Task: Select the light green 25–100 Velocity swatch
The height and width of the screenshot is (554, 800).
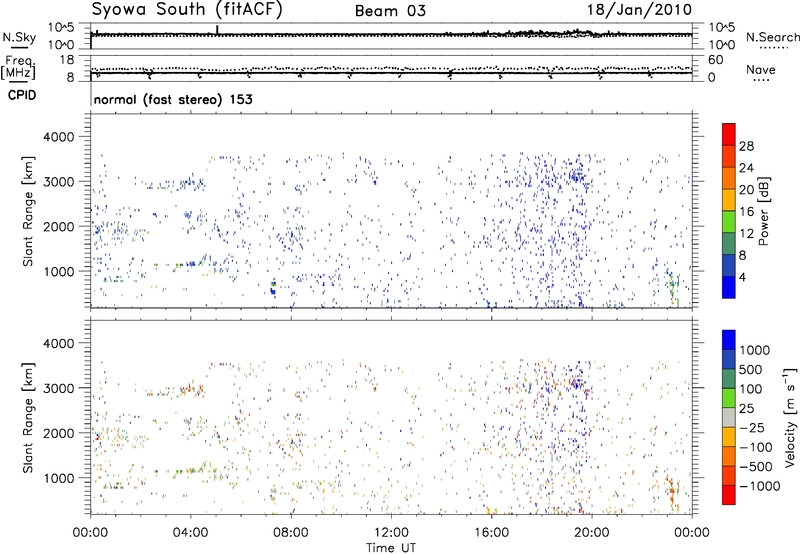Action: pyautogui.click(x=729, y=399)
